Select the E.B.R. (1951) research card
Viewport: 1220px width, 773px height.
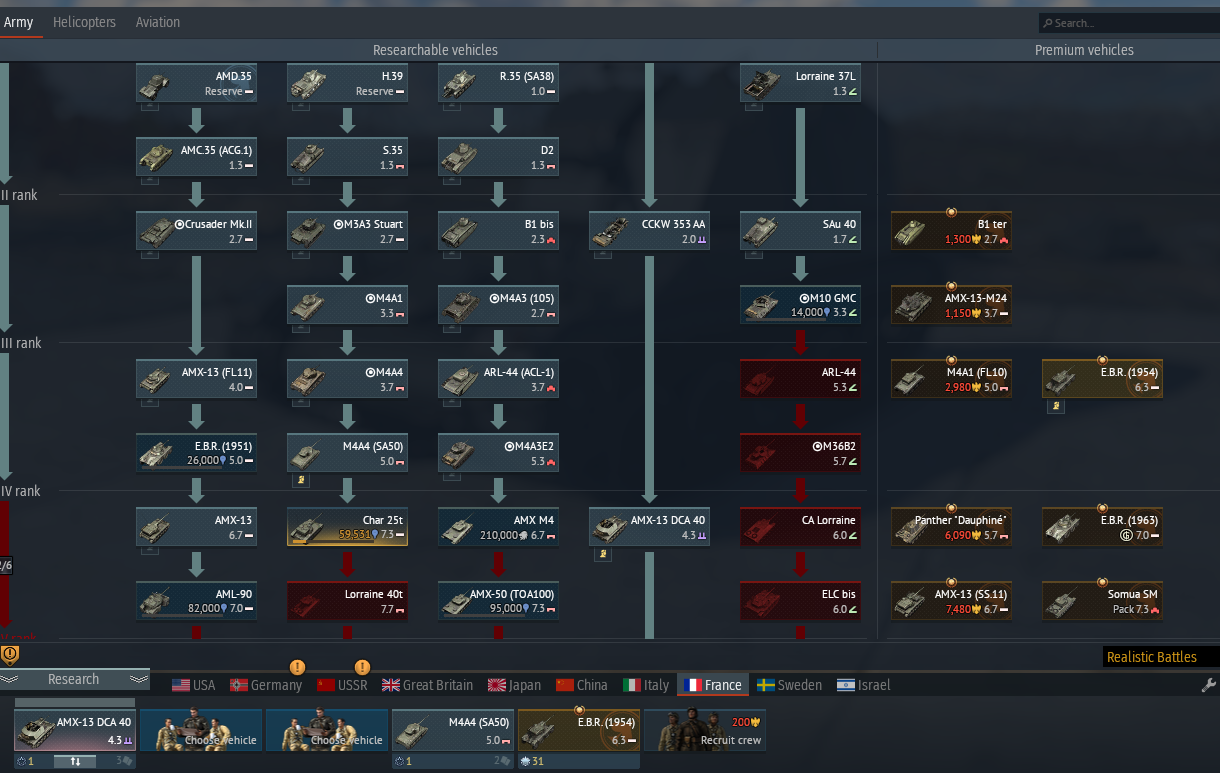tap(197, 453)
